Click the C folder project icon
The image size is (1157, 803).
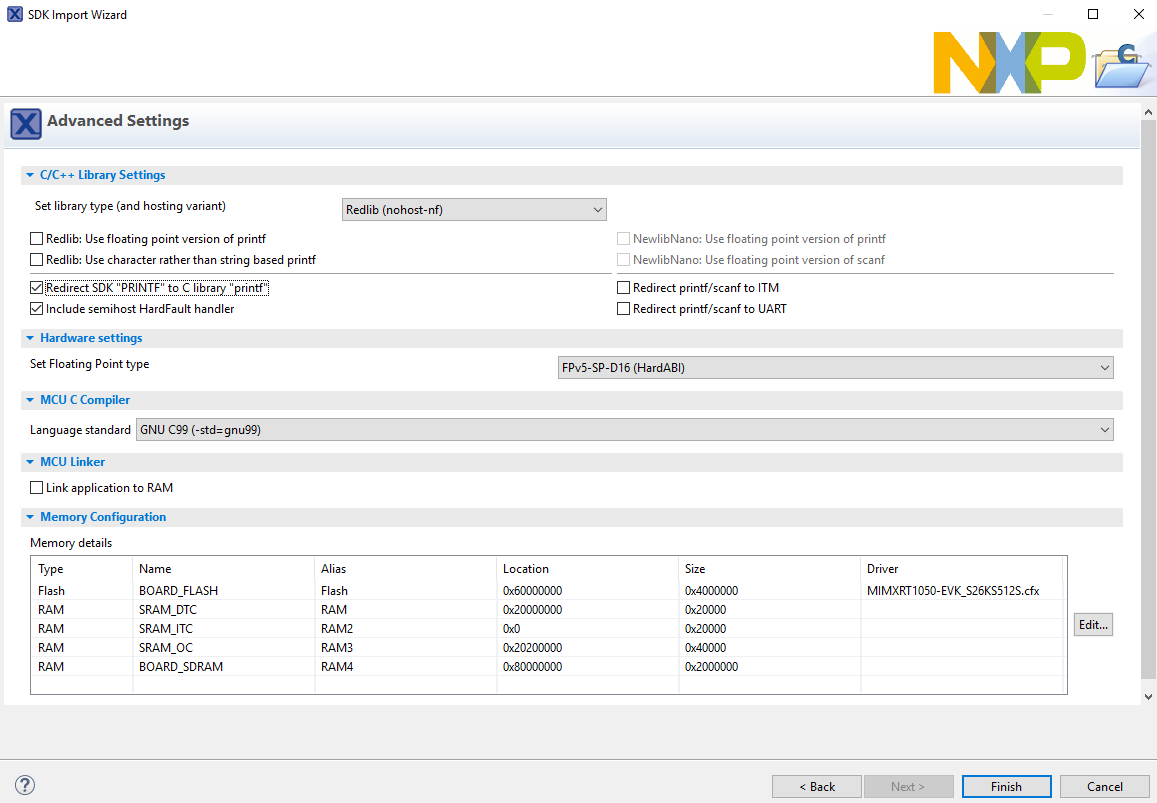(x=1123, y=67)
